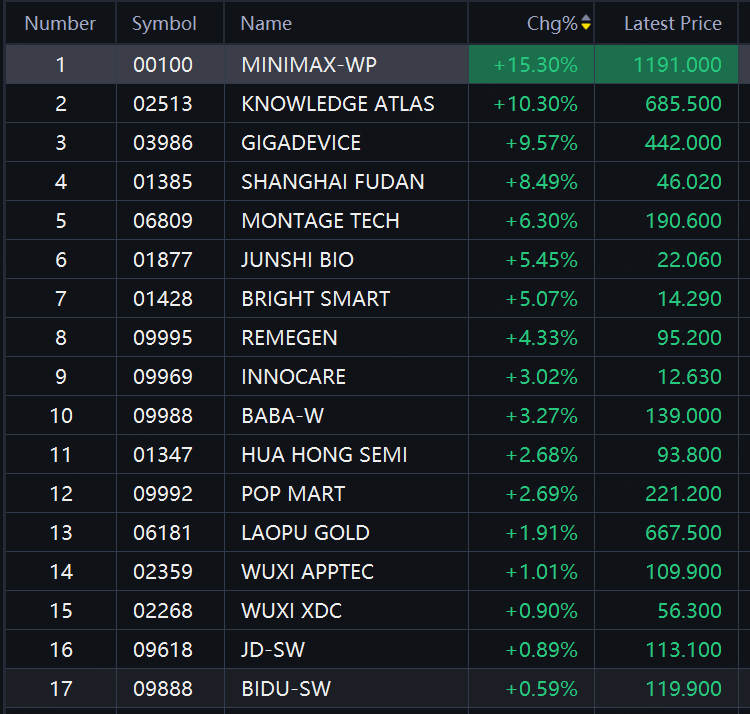
Task: Select the KNOWLEDGE ATLAS stock name
Action: 338,104
